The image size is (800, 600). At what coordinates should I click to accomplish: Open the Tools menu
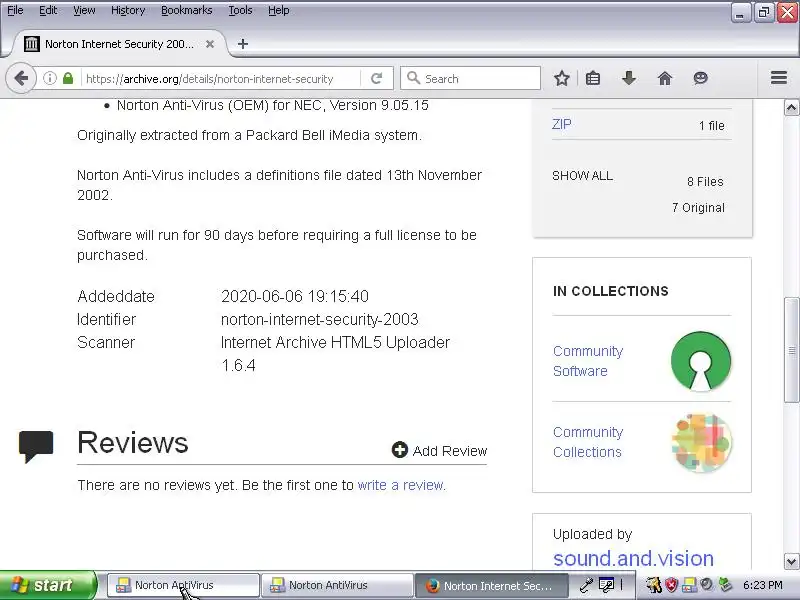240,10
